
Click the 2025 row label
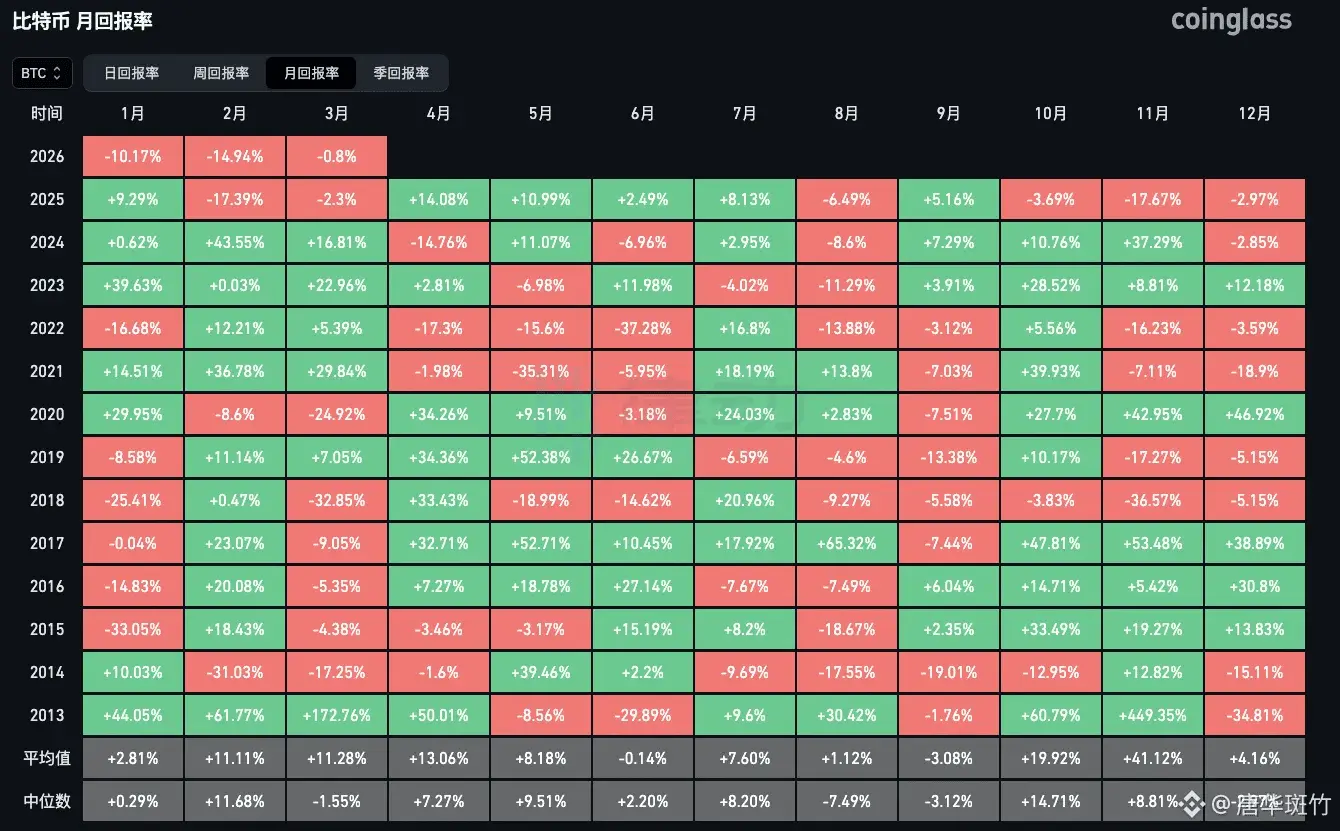coord(47,199)
